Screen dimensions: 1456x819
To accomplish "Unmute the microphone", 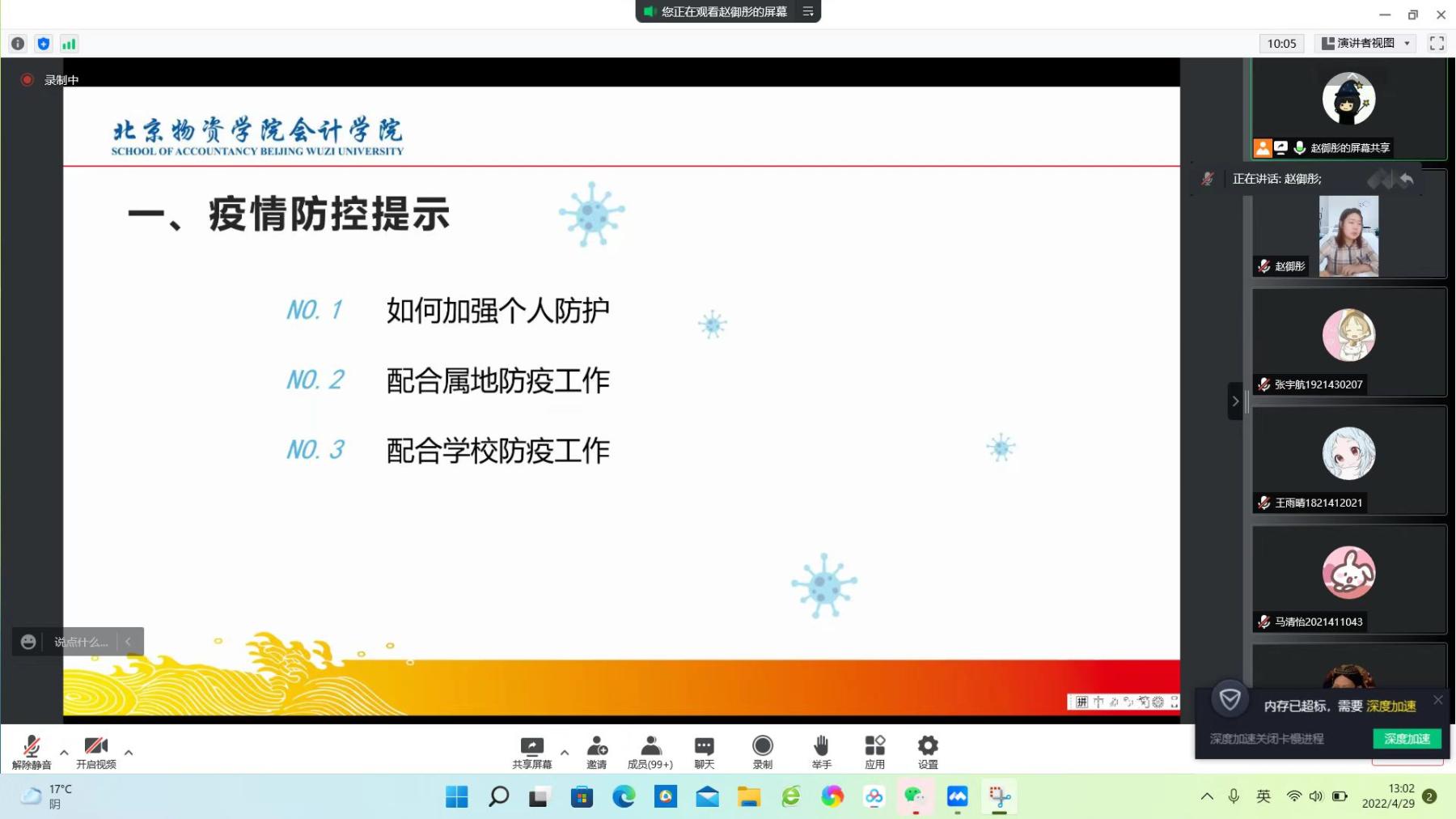I will (x=32, y=751).
